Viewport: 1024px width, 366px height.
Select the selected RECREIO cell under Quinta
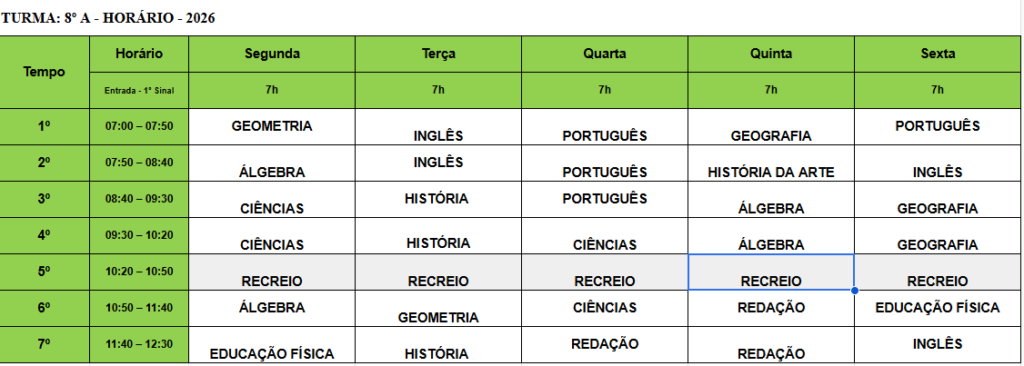click(771, 273)
